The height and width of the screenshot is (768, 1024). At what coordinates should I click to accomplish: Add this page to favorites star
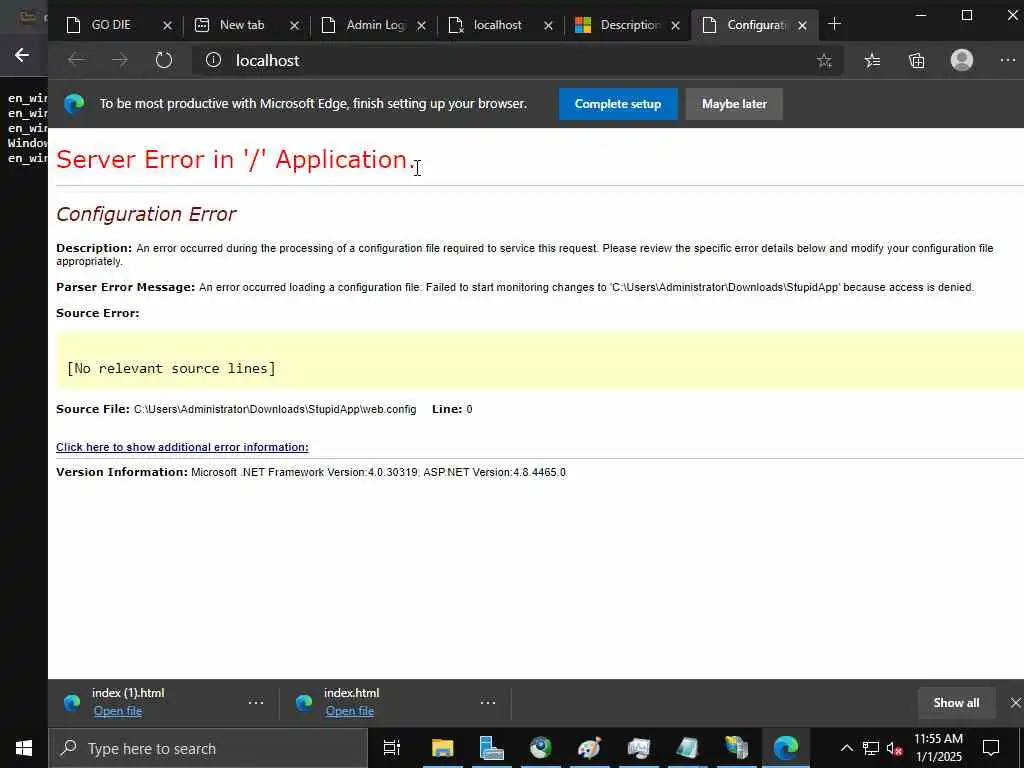(x=824, y=61)
